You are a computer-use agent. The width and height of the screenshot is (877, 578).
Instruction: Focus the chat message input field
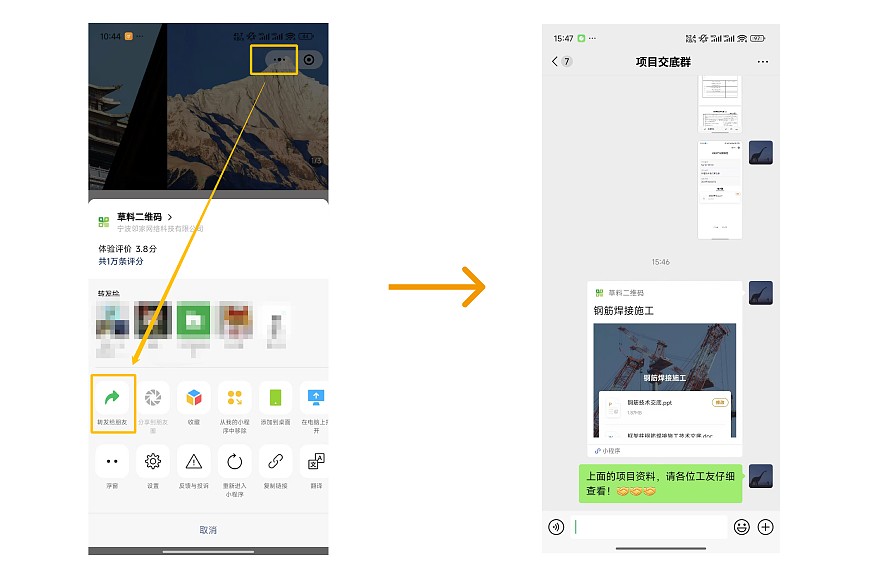pyautogui.click(x=649, y=527)
